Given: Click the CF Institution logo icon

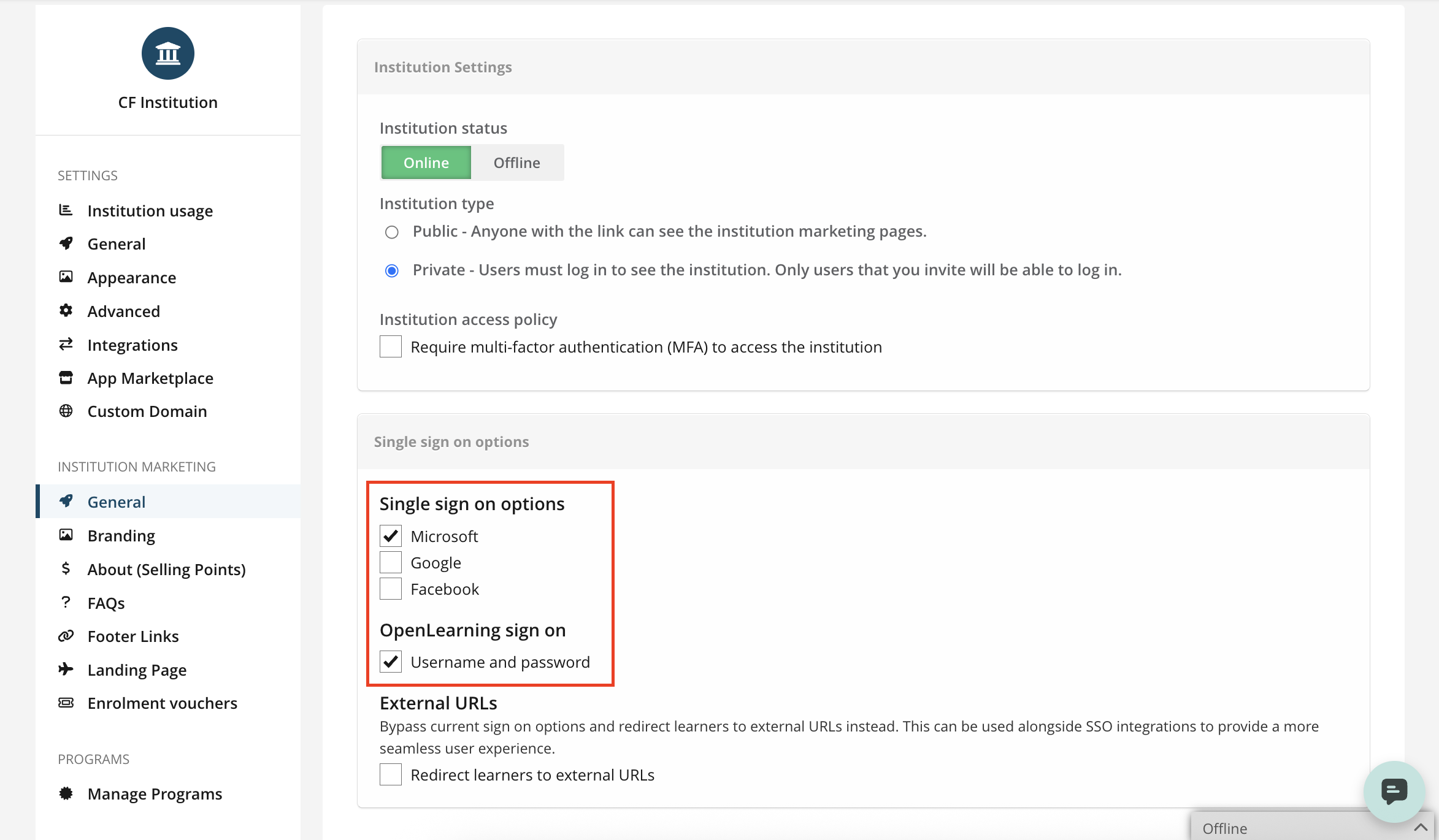Looking at the screenshot, I should click(167, 53).
